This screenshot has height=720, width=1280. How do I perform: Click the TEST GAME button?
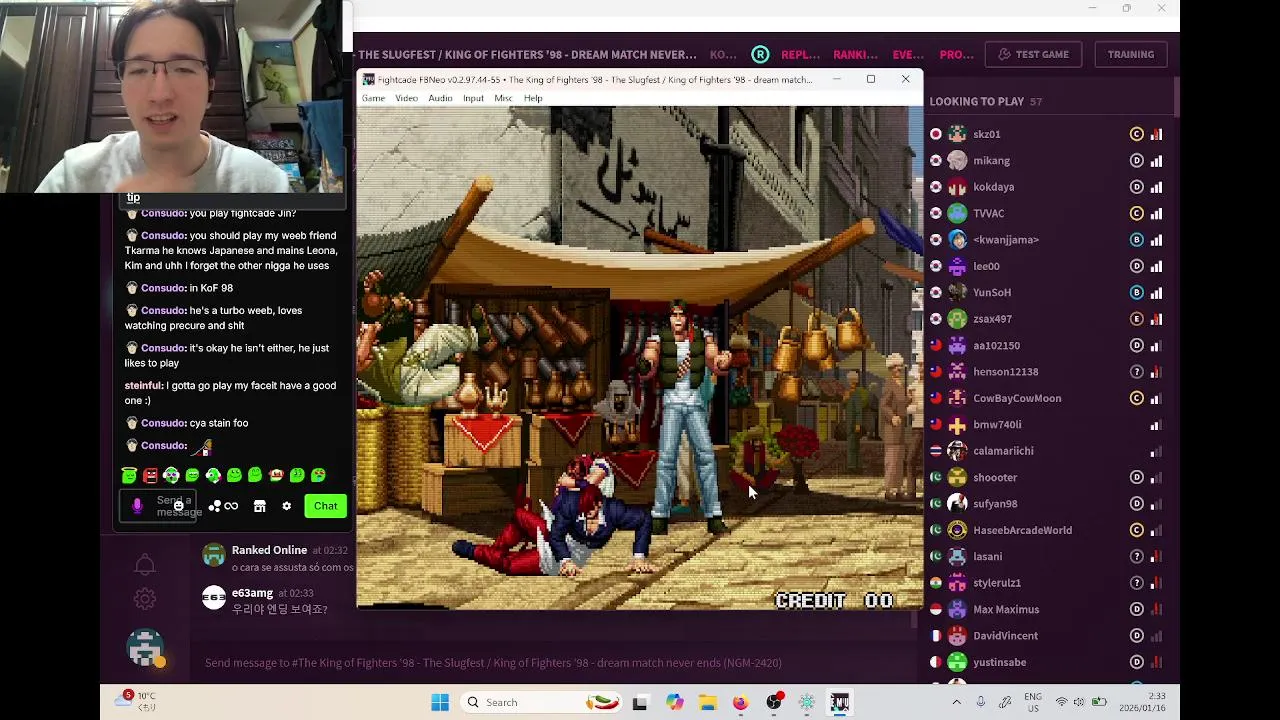pyautogui.click(x=1033, y=54)
